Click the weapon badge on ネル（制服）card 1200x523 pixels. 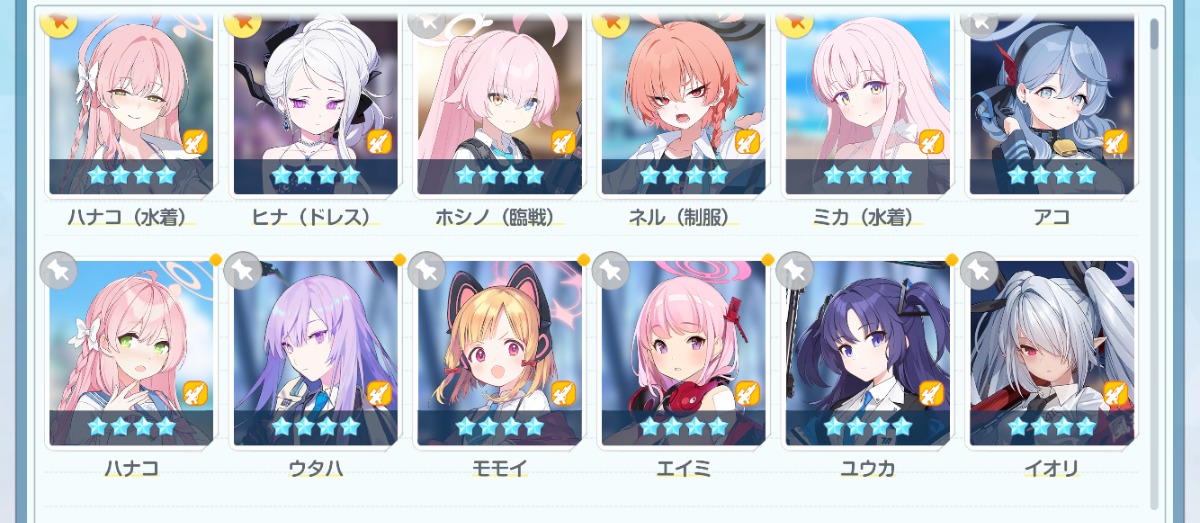[747, 143]
